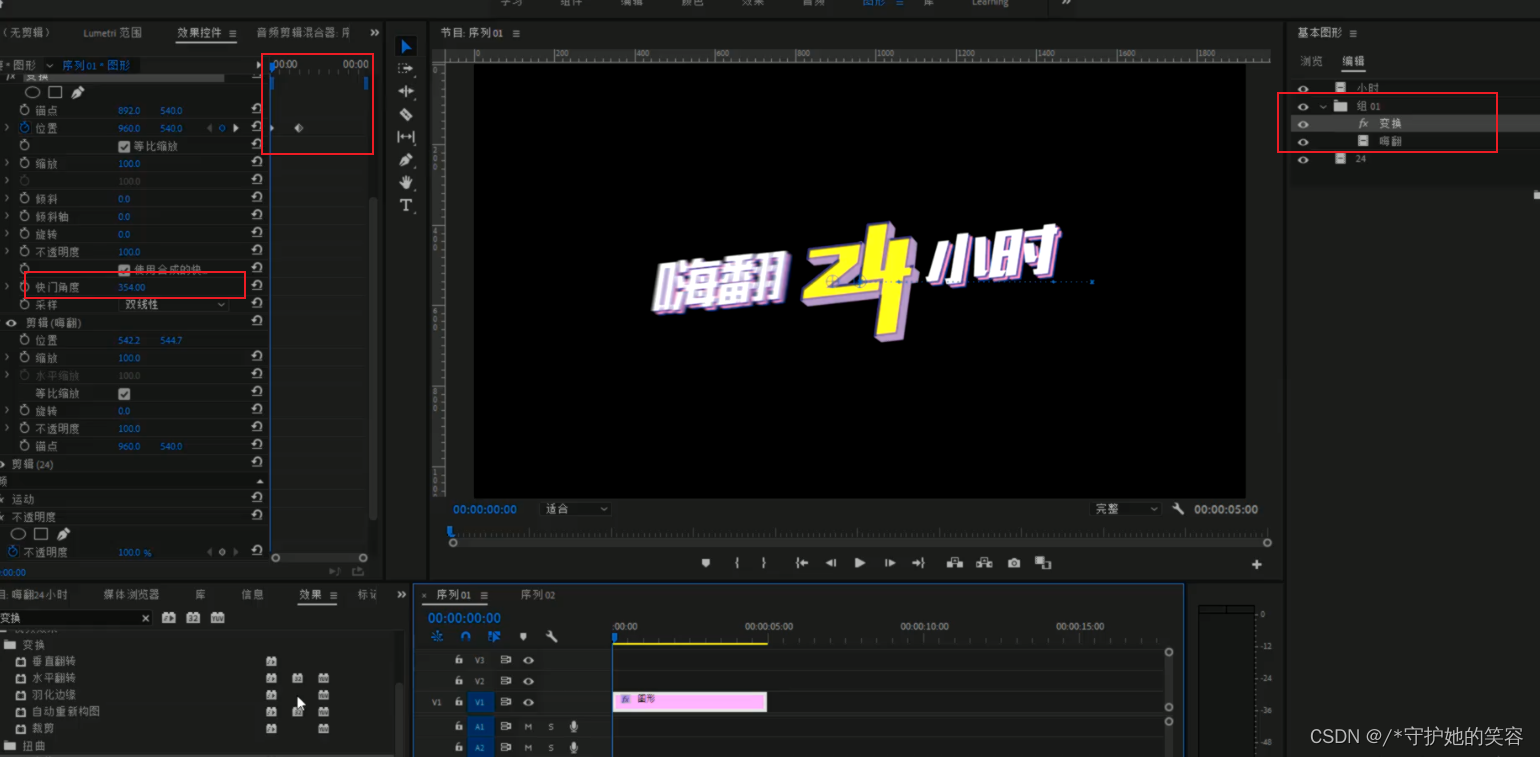This screenshot has width=1540, height=757.
Task: Go to In point
Action: [802, 563]
